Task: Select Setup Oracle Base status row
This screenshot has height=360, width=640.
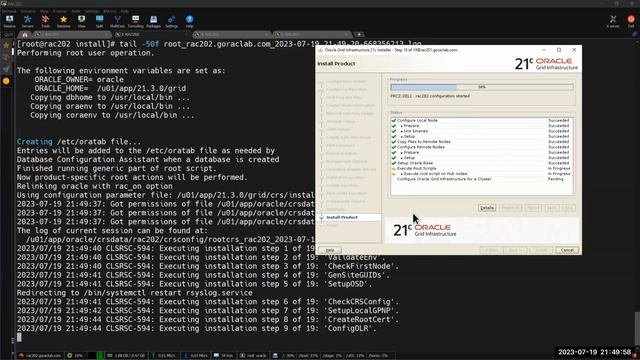Action: tap(481, 163)
